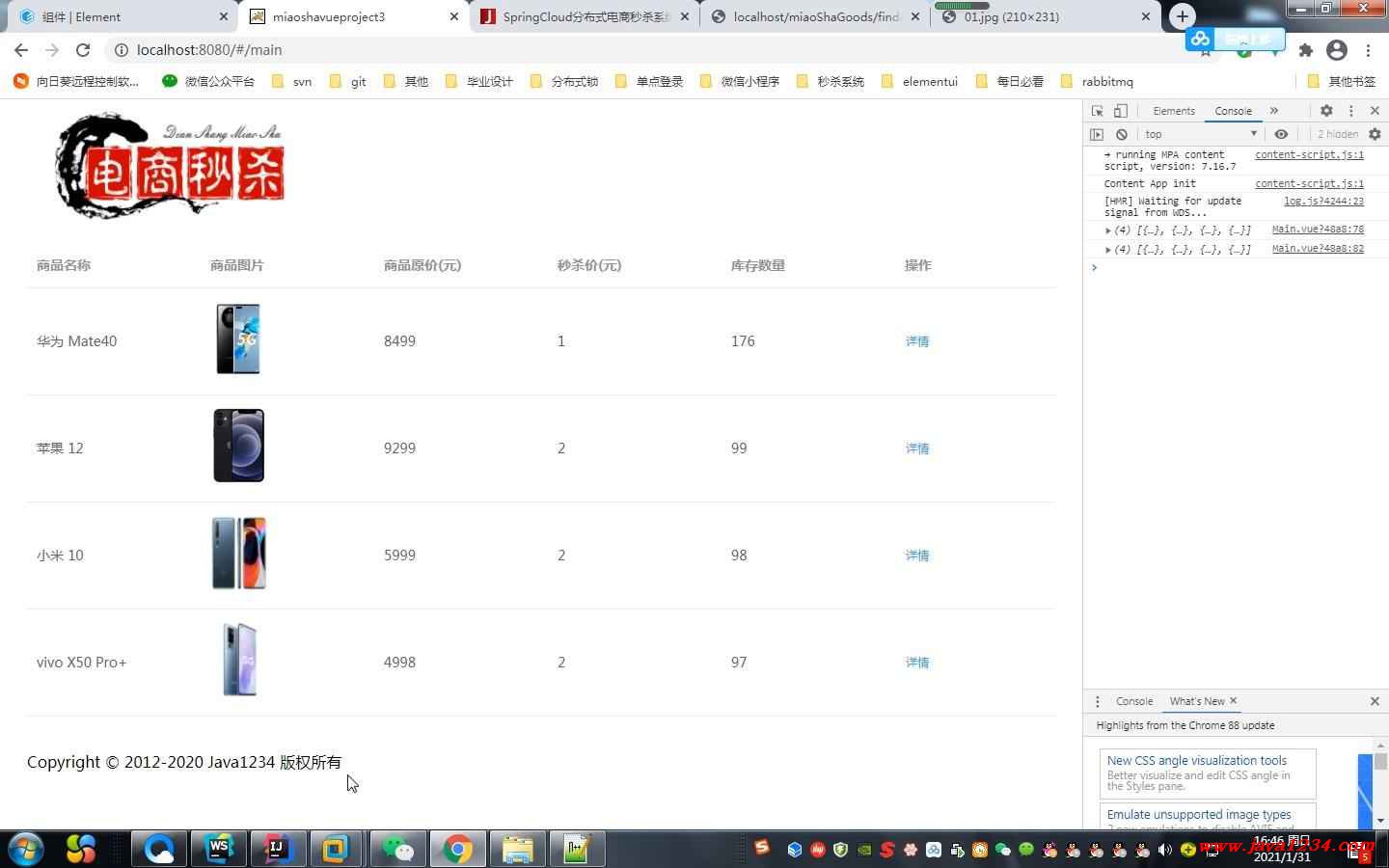Reload the page with the refresh icon
The height and width of the screenshot is (868, 1389).
click(x=83, y=50)
